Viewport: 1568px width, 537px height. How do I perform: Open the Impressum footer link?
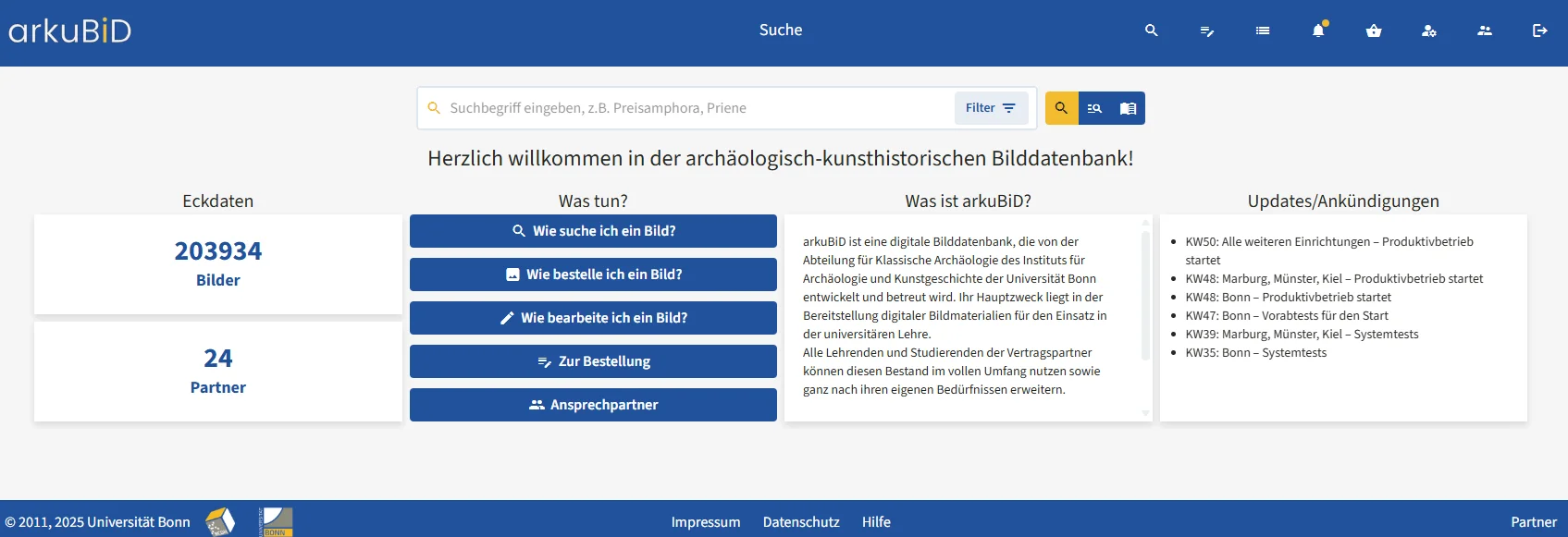706,522
